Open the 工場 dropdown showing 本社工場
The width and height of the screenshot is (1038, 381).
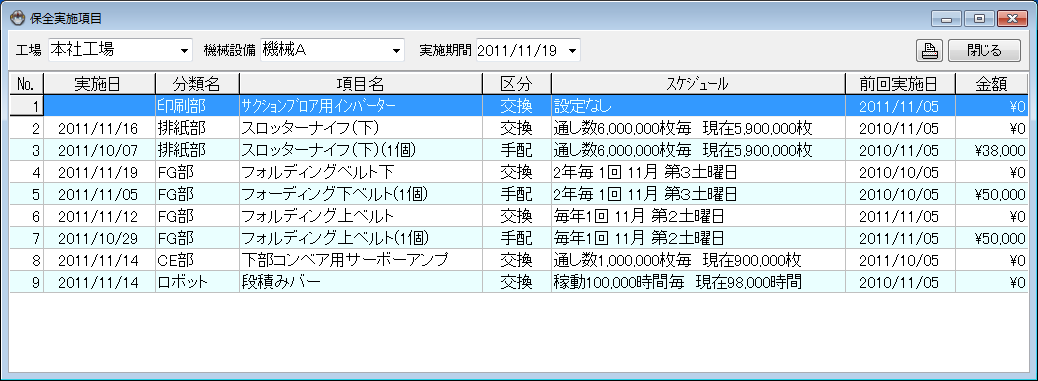[120, 50]
